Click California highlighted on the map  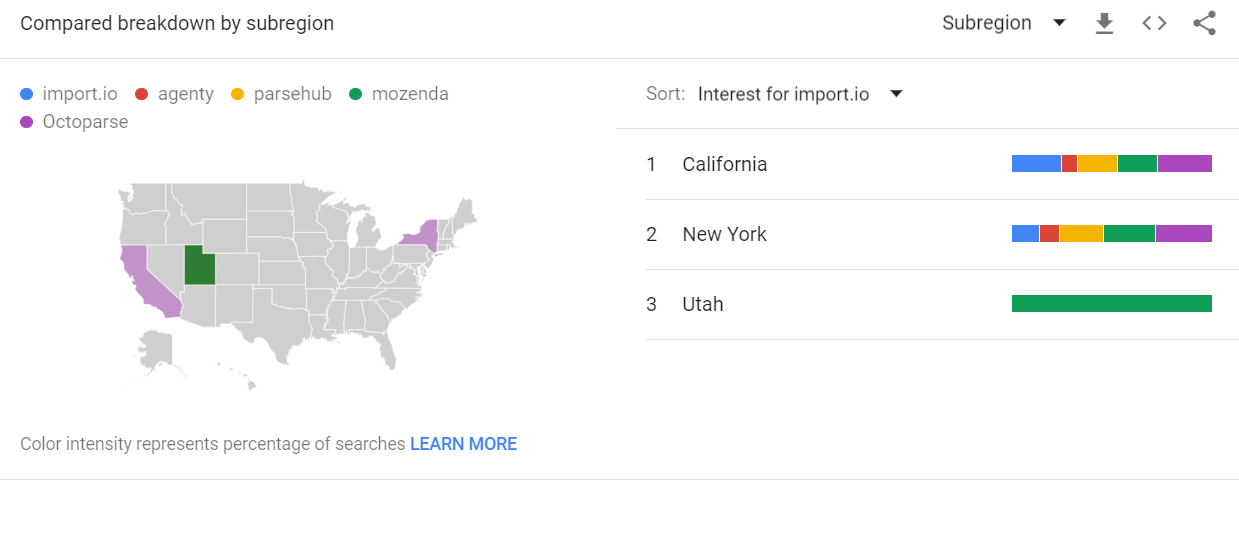pyautogui.click(x=148, y=280)
